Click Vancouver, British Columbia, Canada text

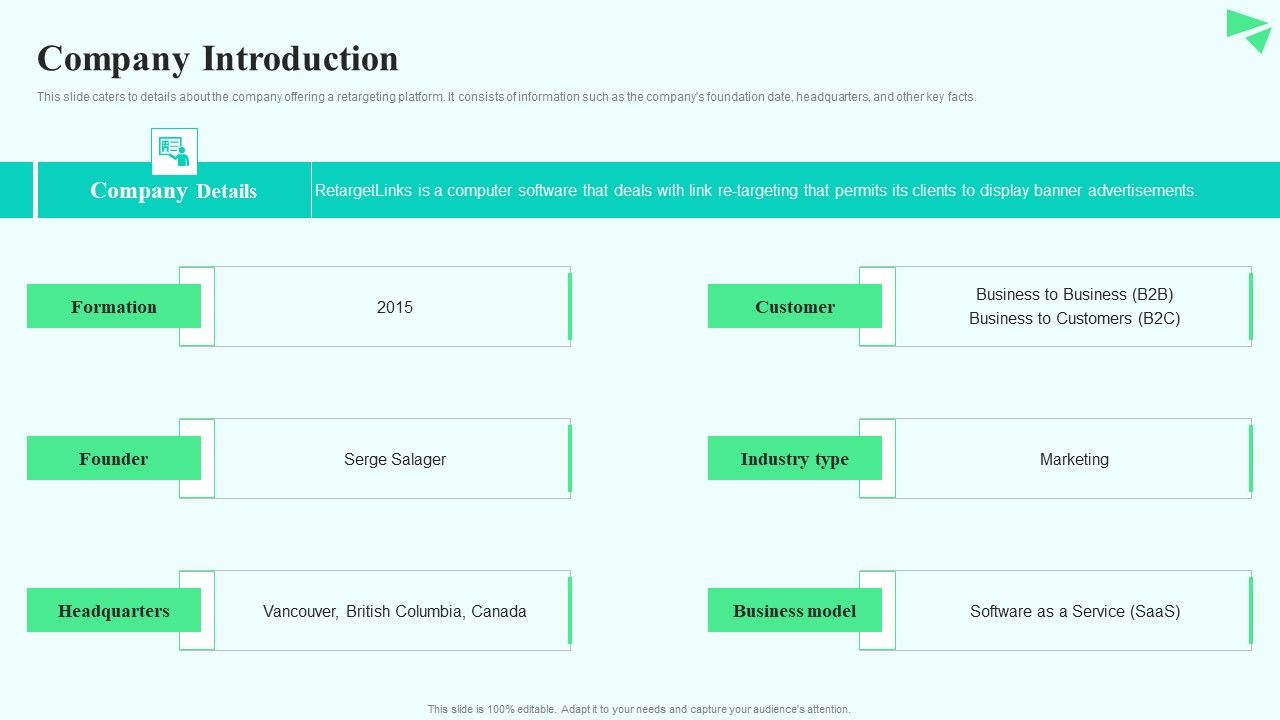click(x=395, y=611)
